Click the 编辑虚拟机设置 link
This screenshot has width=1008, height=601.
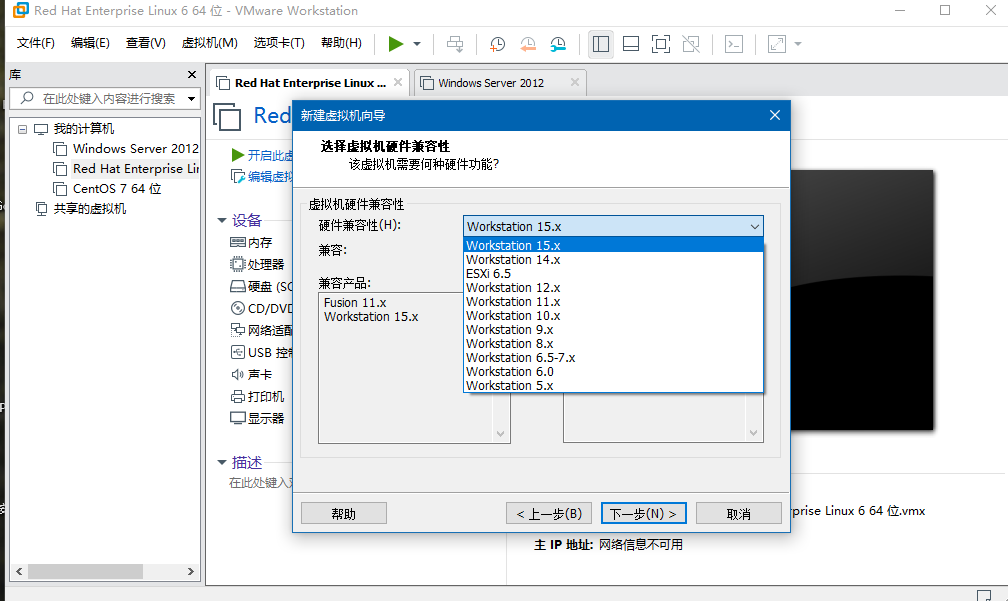pos(262,176)
